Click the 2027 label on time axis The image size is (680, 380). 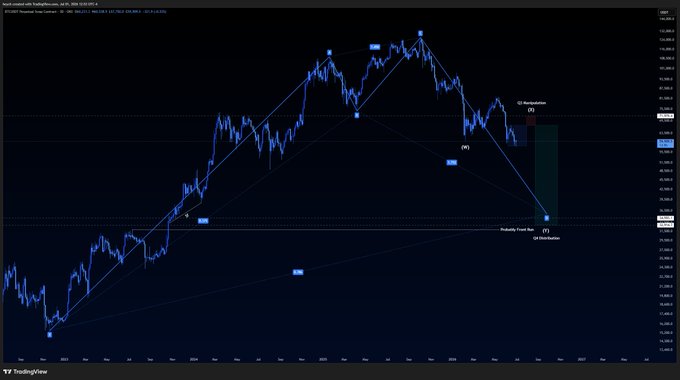click(x=582, y=360)
